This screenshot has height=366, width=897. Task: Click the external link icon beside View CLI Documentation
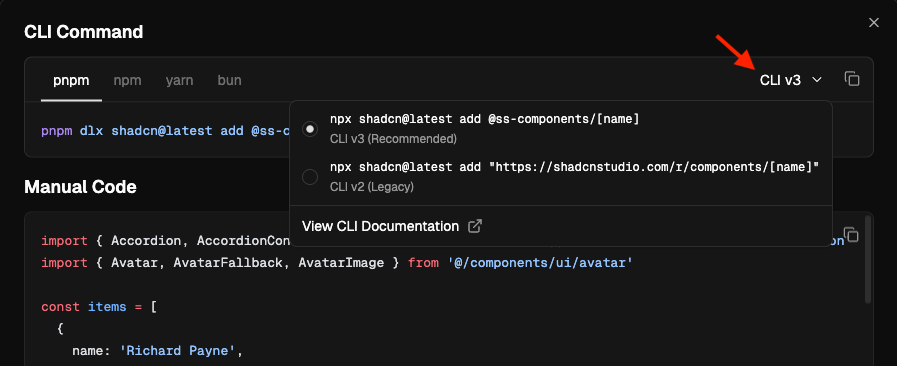coord(475,226)
